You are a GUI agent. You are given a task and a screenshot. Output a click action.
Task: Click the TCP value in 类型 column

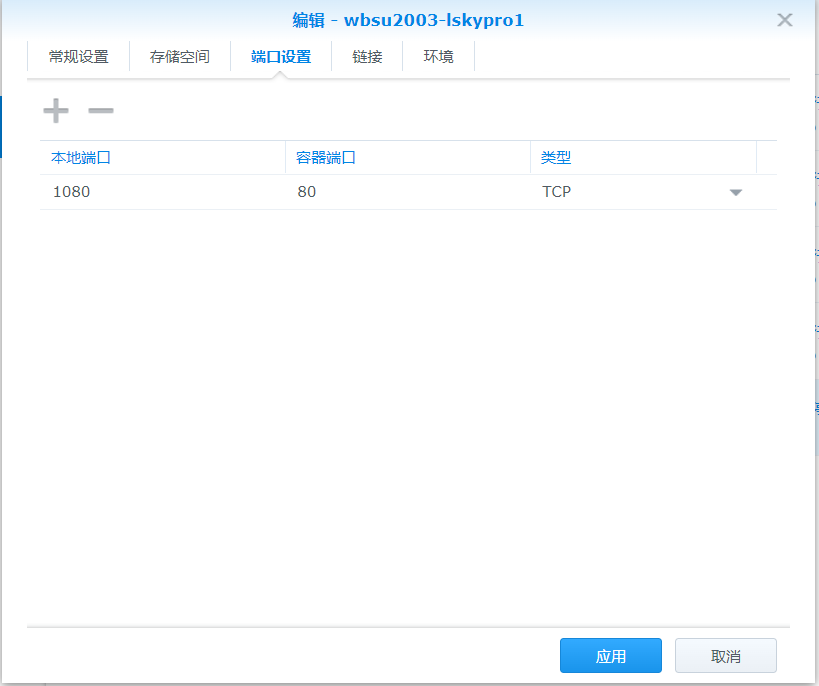[557, 192]
